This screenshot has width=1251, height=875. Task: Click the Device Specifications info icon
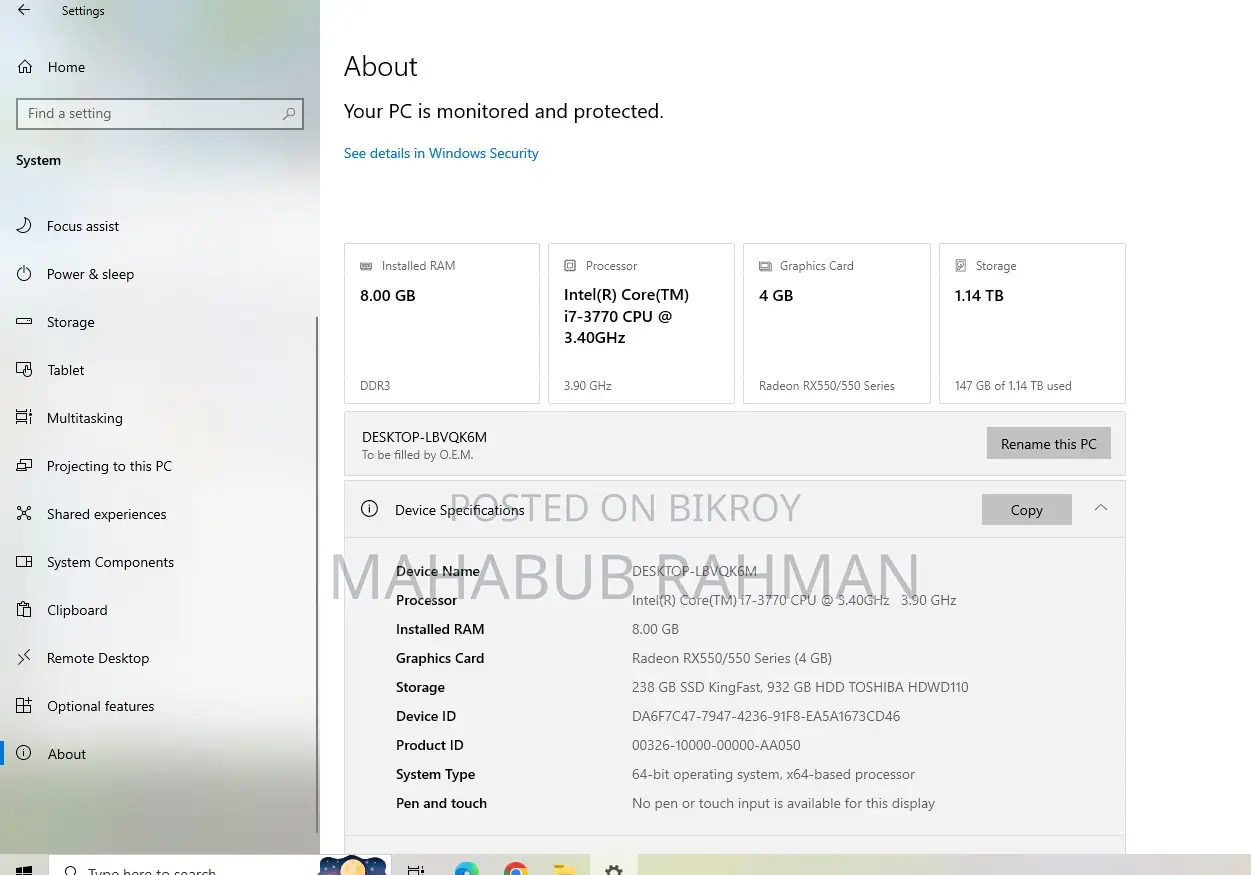click(x=369, y=509)
